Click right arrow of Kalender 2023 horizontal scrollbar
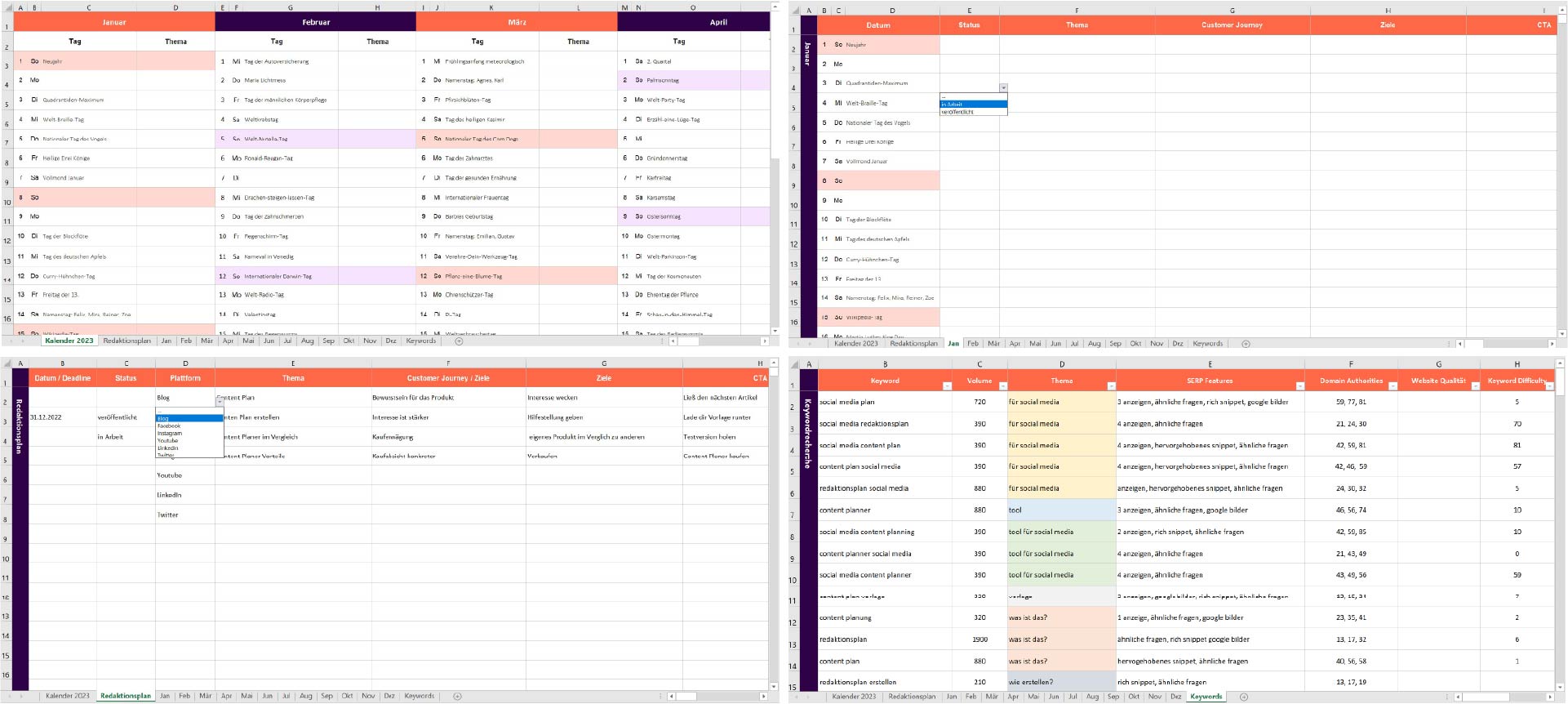The image size is (1568, 704). (x=764, y=341)
